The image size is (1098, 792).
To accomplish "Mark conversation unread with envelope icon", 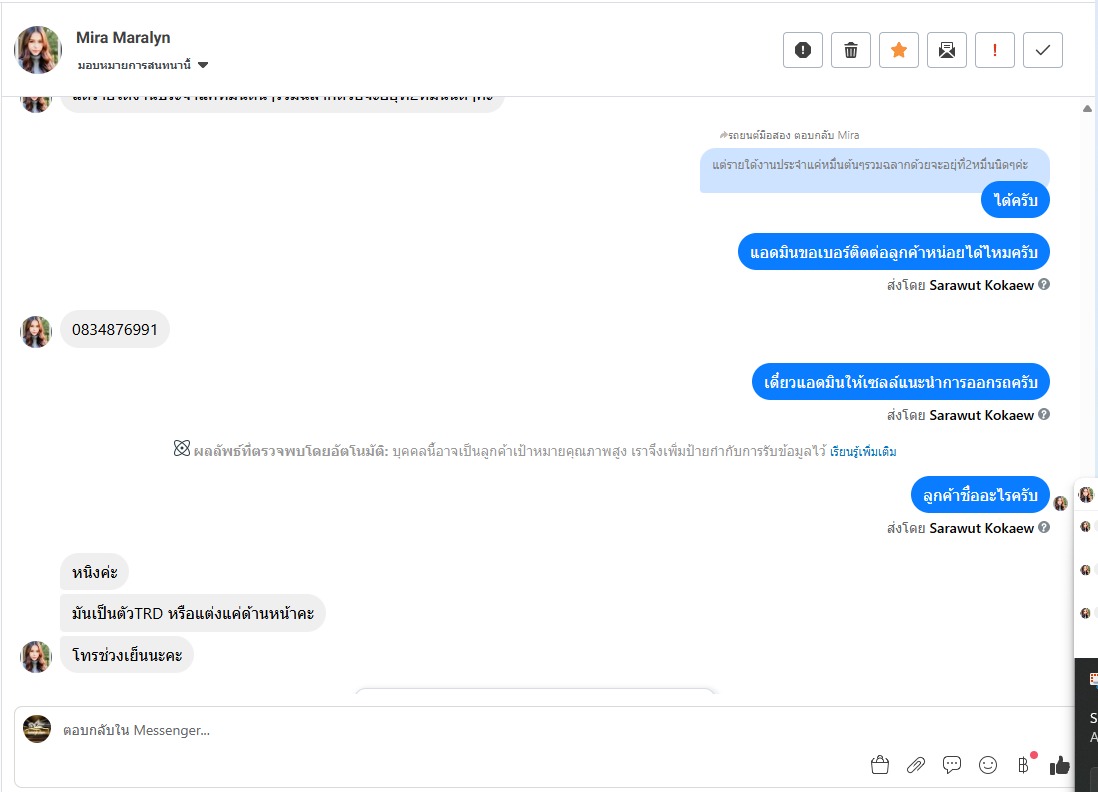I will coord(947,50).
